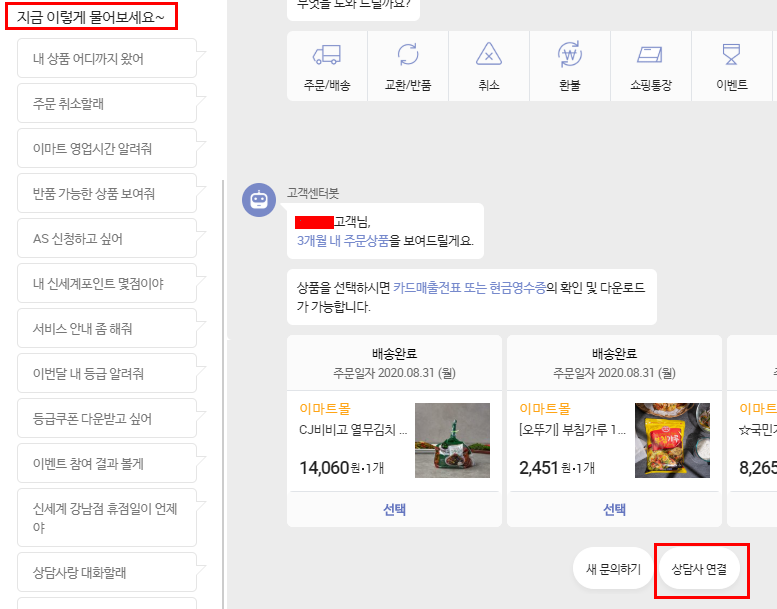777x609 pixels.
Task: Ask '신세계 강남점 휴점일이 언제야'
Action: click(107, 518)
